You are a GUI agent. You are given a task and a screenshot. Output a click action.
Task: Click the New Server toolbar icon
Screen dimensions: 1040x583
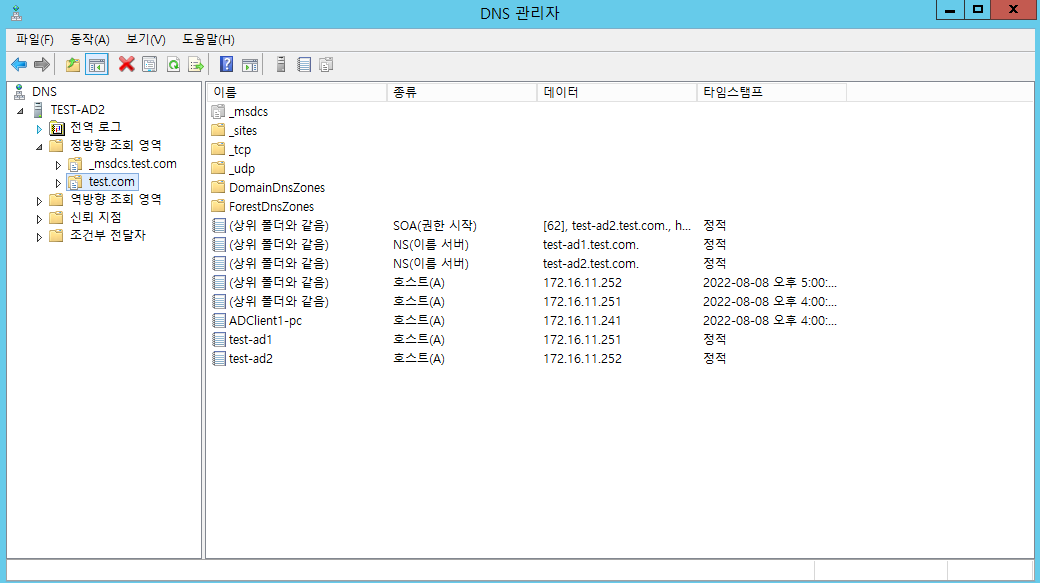point(281,64)
